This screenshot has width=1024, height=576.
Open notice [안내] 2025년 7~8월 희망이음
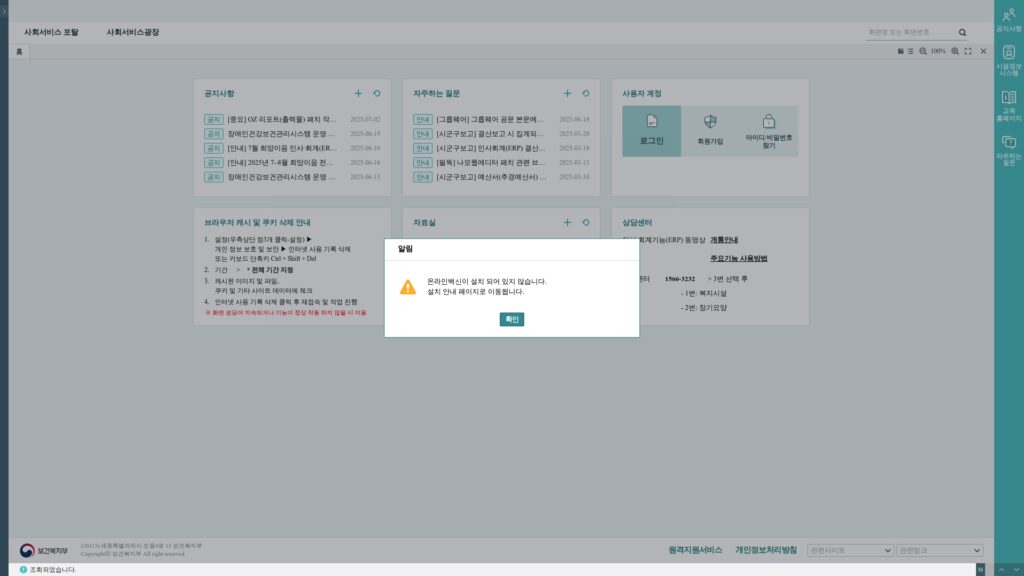[281, 163]
